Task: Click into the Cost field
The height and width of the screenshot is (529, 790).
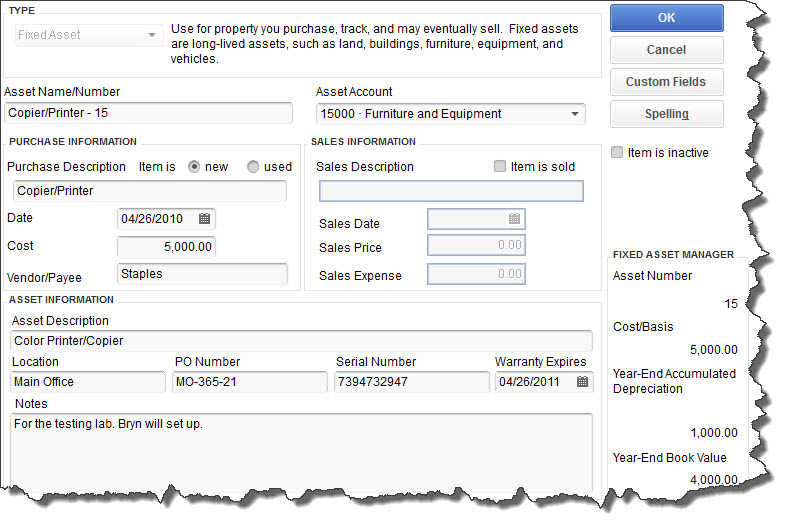Action: [166, 246]
